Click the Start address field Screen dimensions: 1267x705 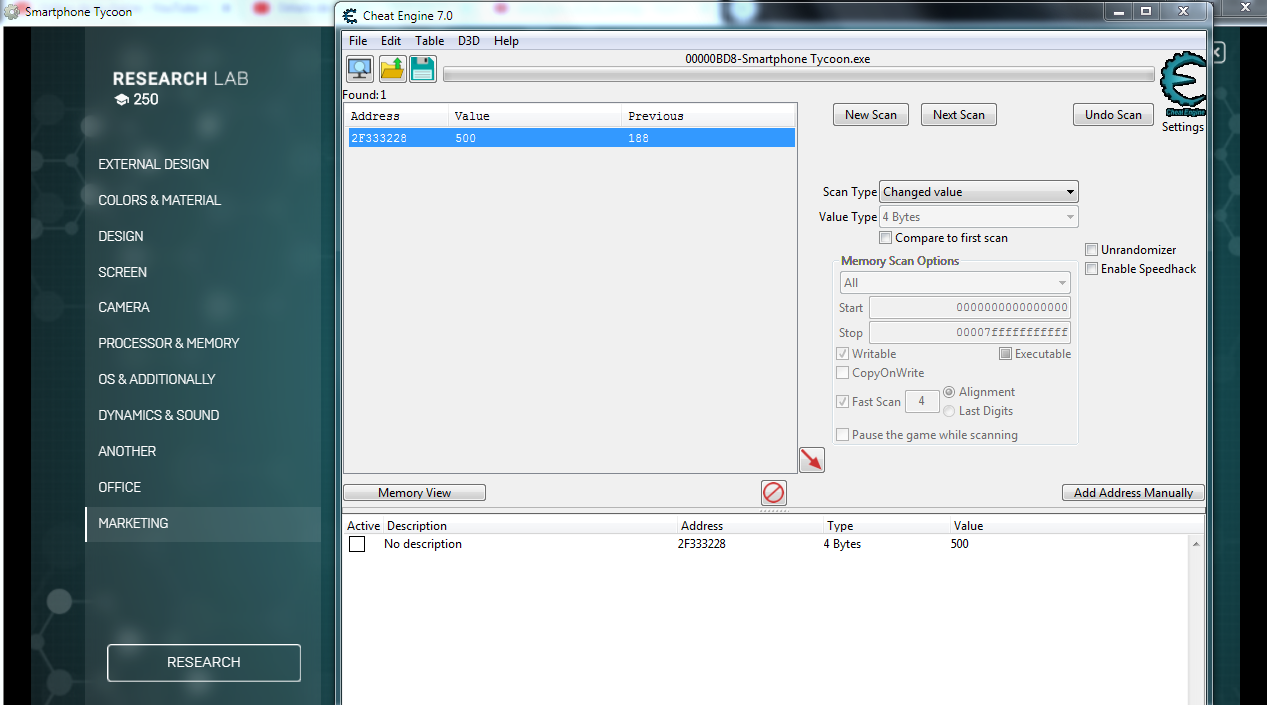970,308
